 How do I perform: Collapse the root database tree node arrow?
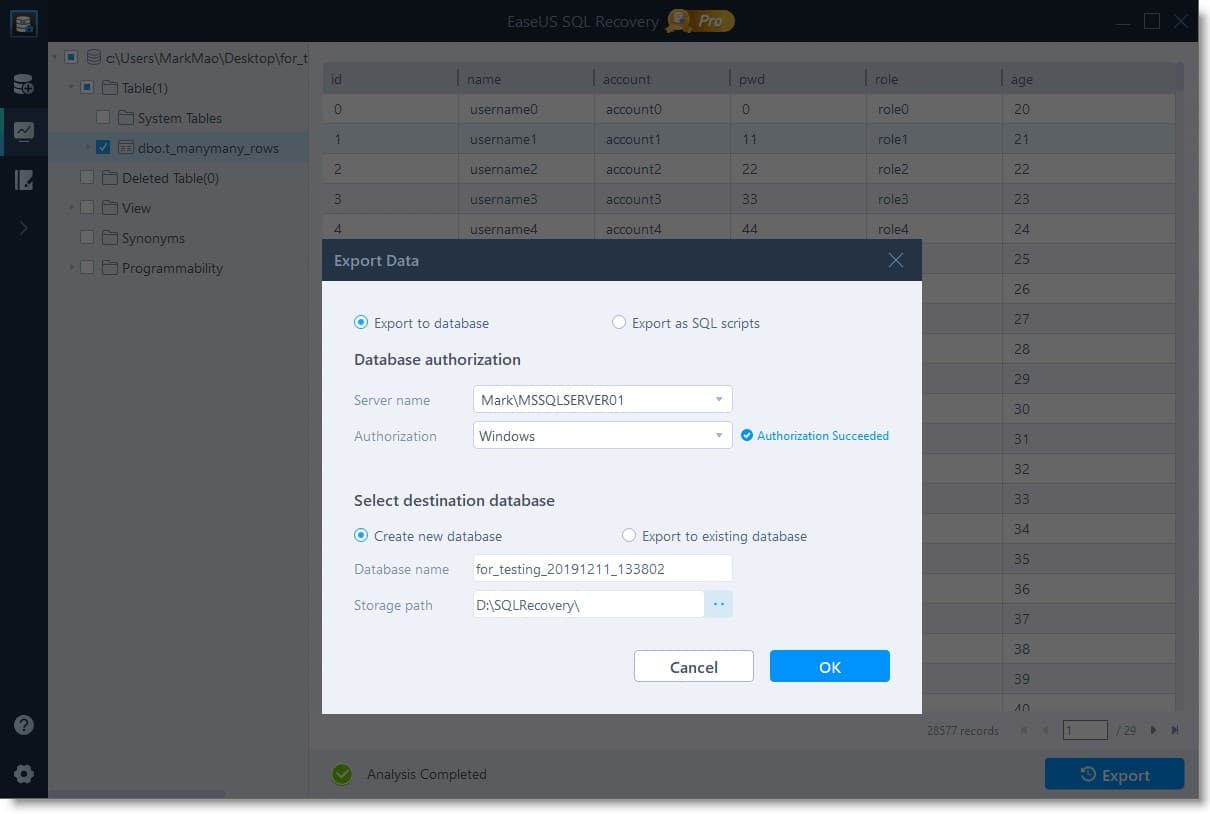(x=55, y=58)
